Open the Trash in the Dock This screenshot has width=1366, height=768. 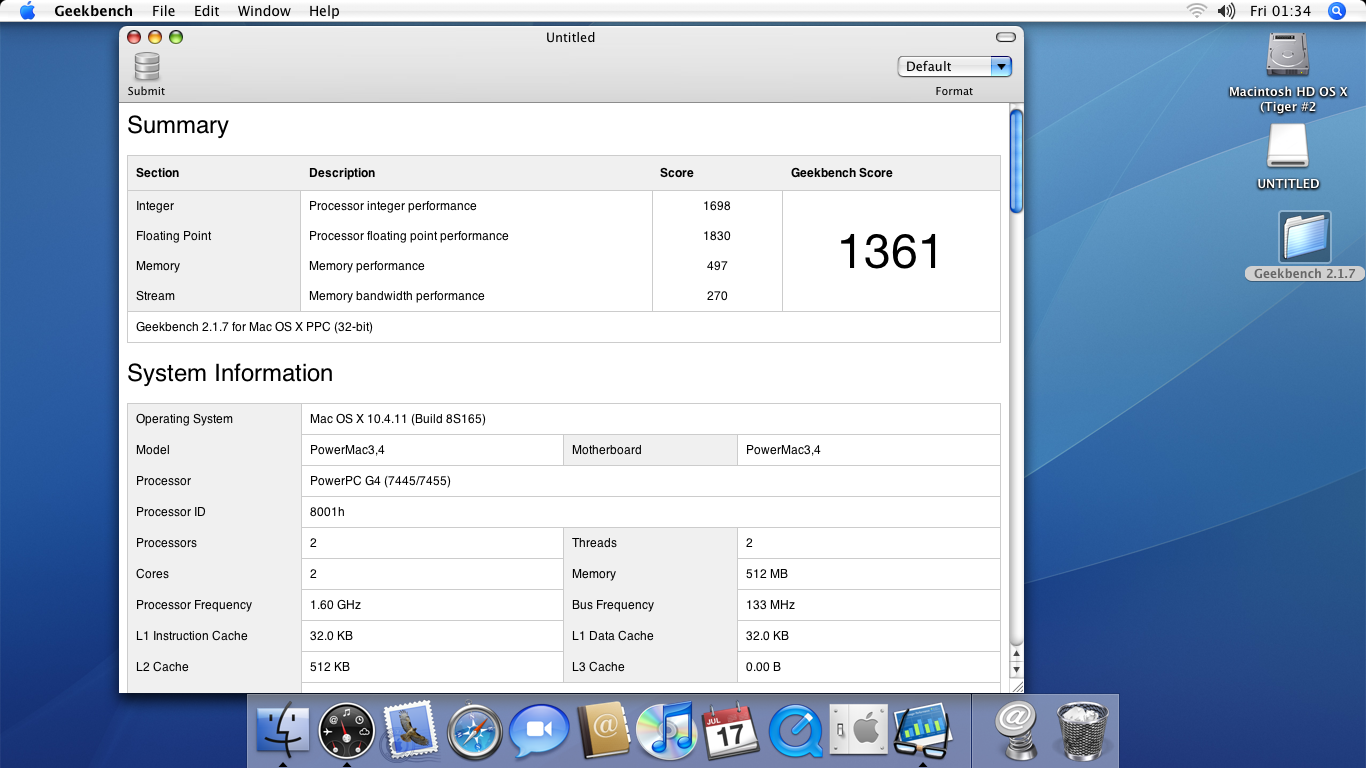coord(1082,731)
